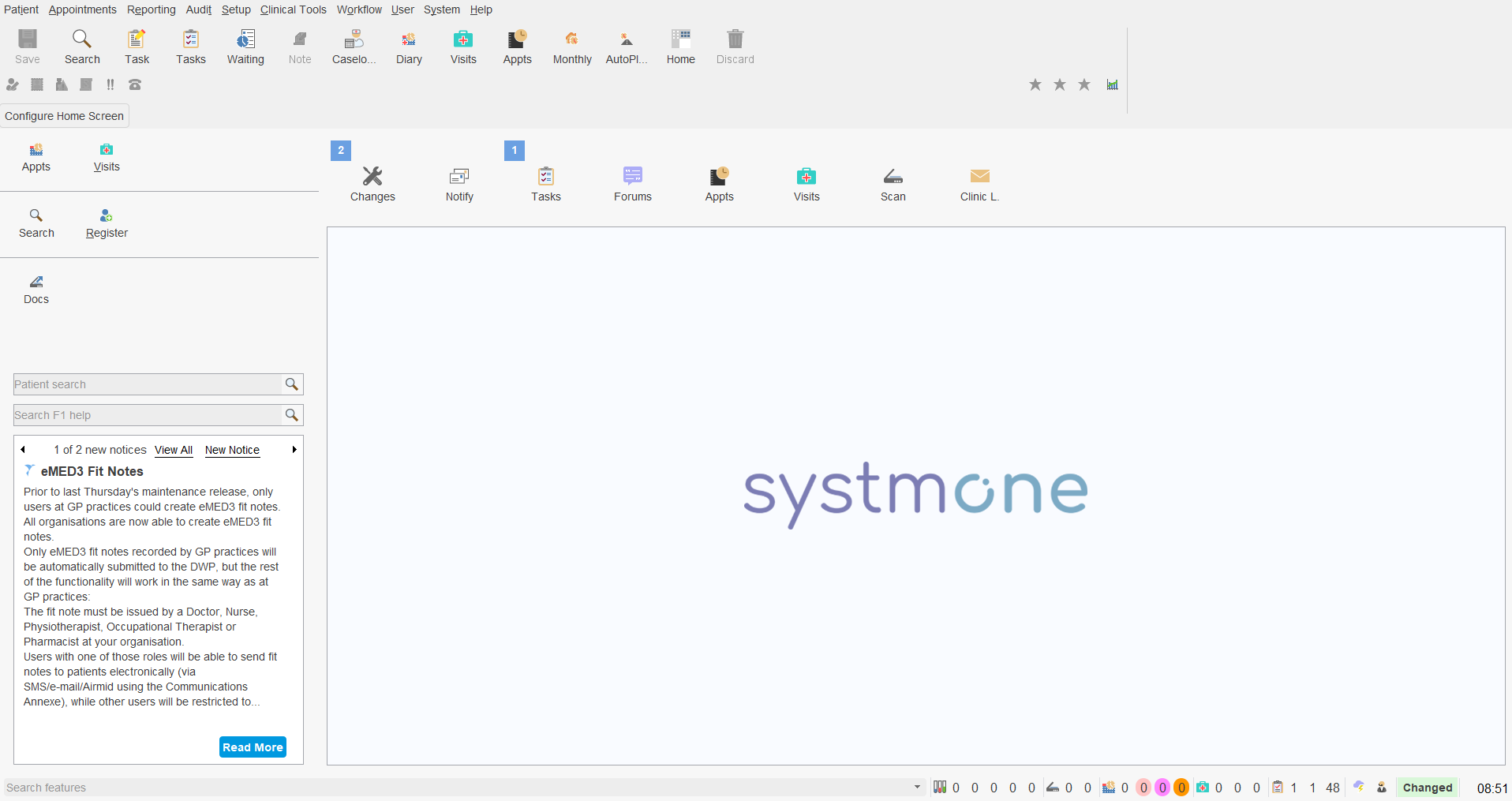Open the Workflow menu
Viewport: 1512px width, 801px height.
coord(359,9)
